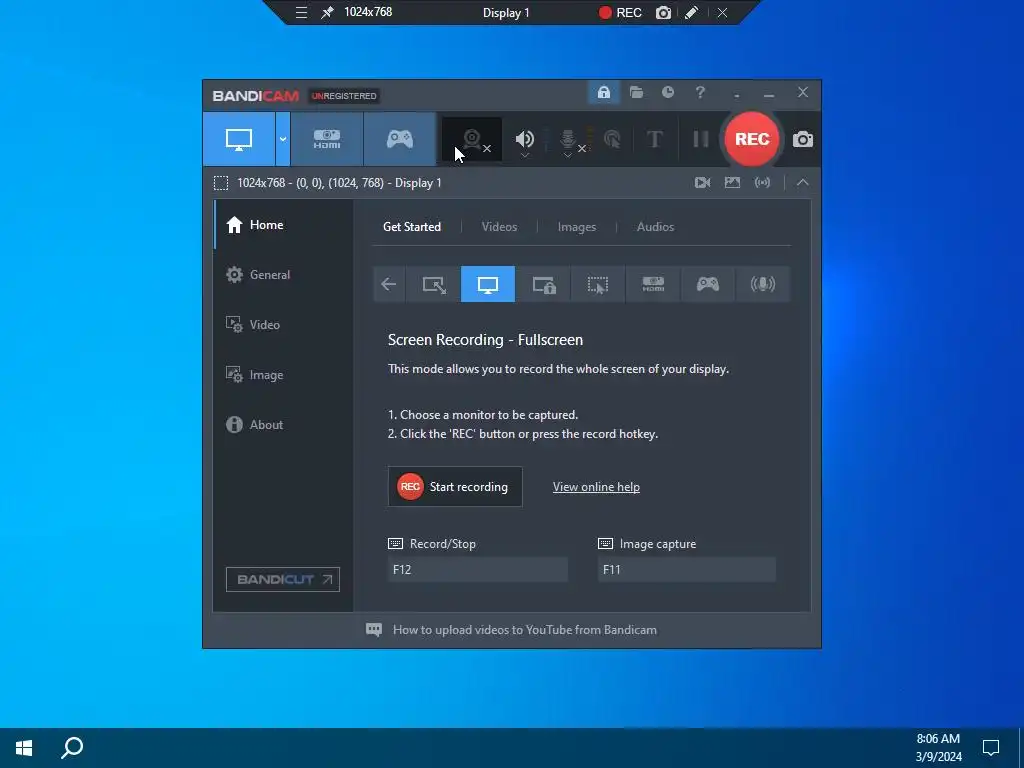
Task: Click the back arrow in mode strip
Action: [x=389, y=284]
